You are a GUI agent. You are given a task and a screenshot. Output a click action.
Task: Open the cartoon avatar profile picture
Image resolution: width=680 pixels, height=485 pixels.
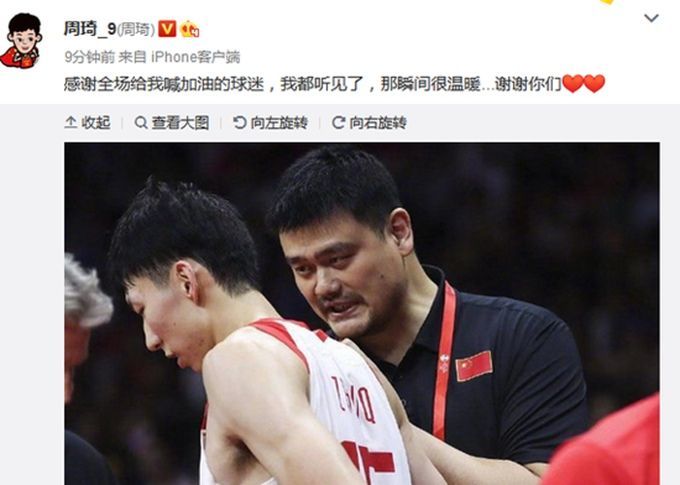(x=22, y=41)
